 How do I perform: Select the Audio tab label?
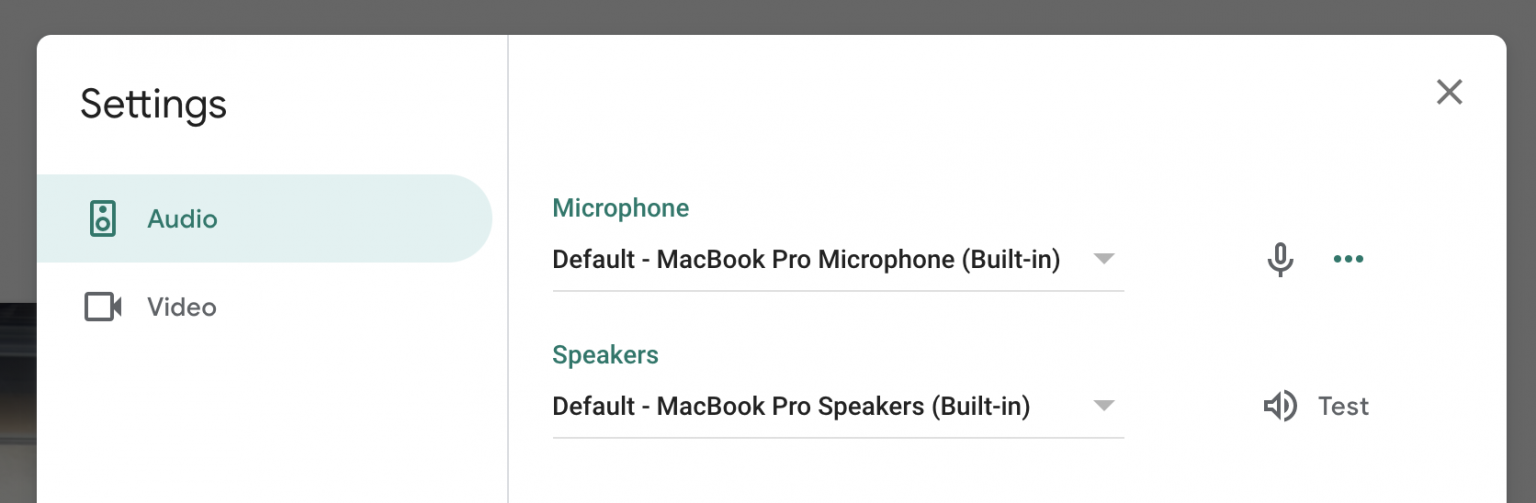[x=182, y=218]
